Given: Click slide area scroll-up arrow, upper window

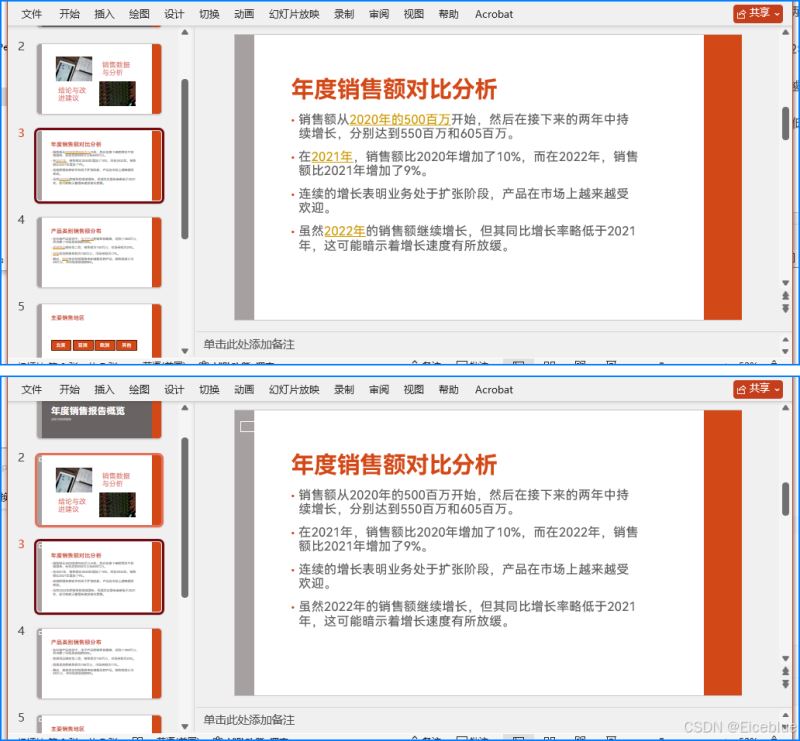Looking at the screenshot, I should coord(785,33).
